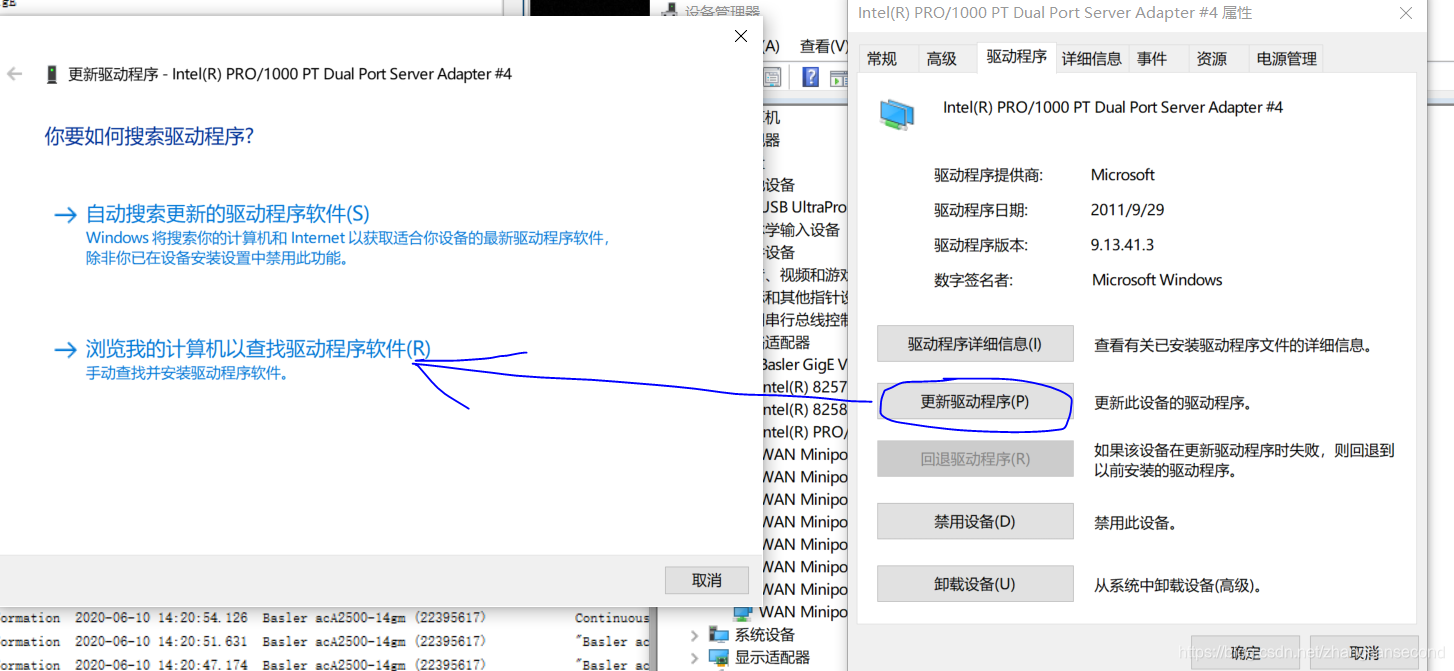This screenshot has width=1454, height=671.
Task: Click 取消 in the properties dialog
Action: click(x=1364, y=653)
